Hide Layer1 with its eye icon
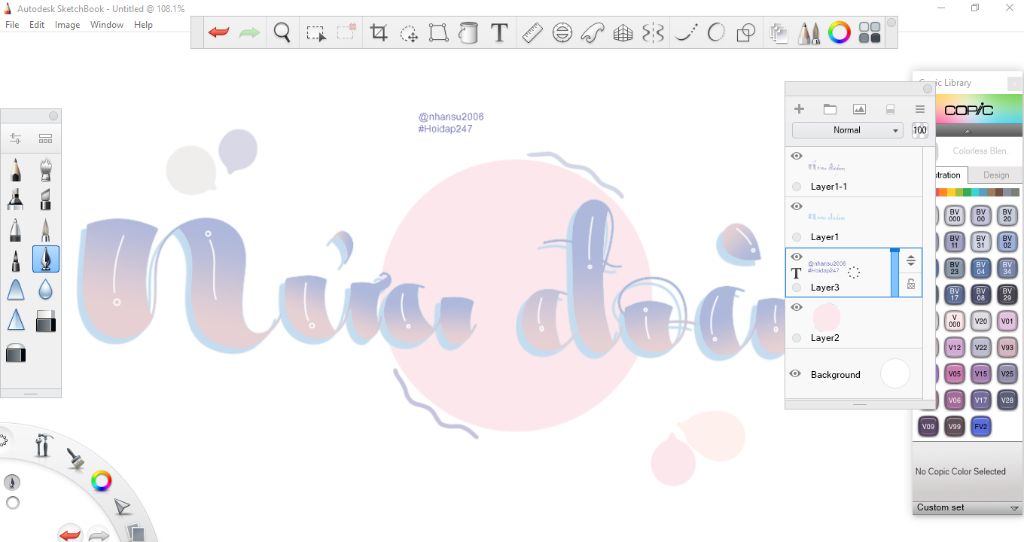The height and width of the screenshot is (542, 1024). [796, 206]
